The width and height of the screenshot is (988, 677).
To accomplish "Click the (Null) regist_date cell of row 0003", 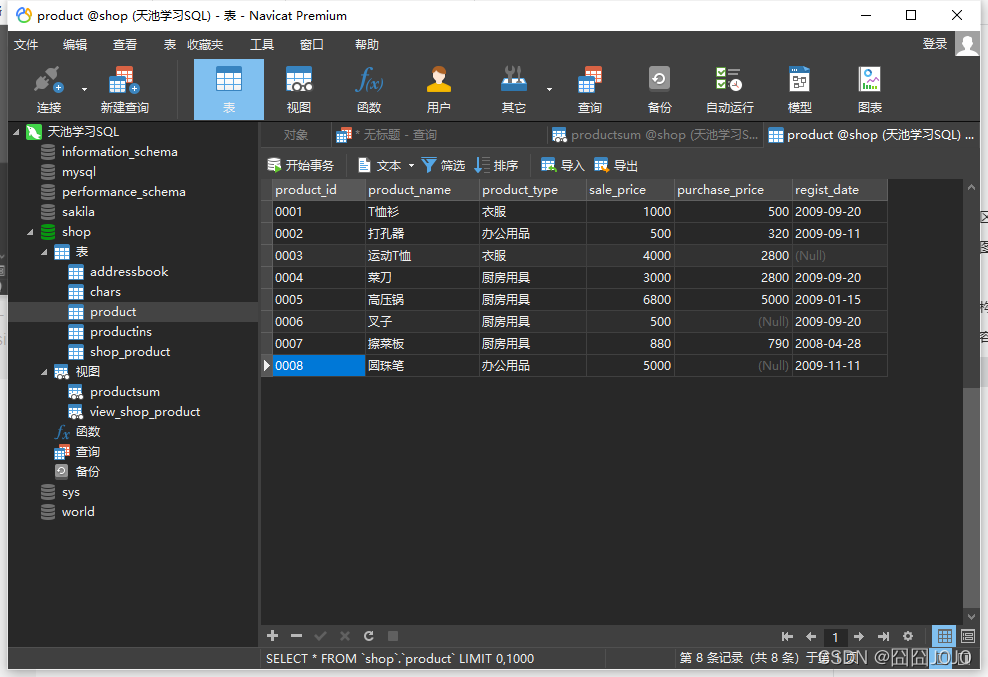I will (x=840, y=255).
